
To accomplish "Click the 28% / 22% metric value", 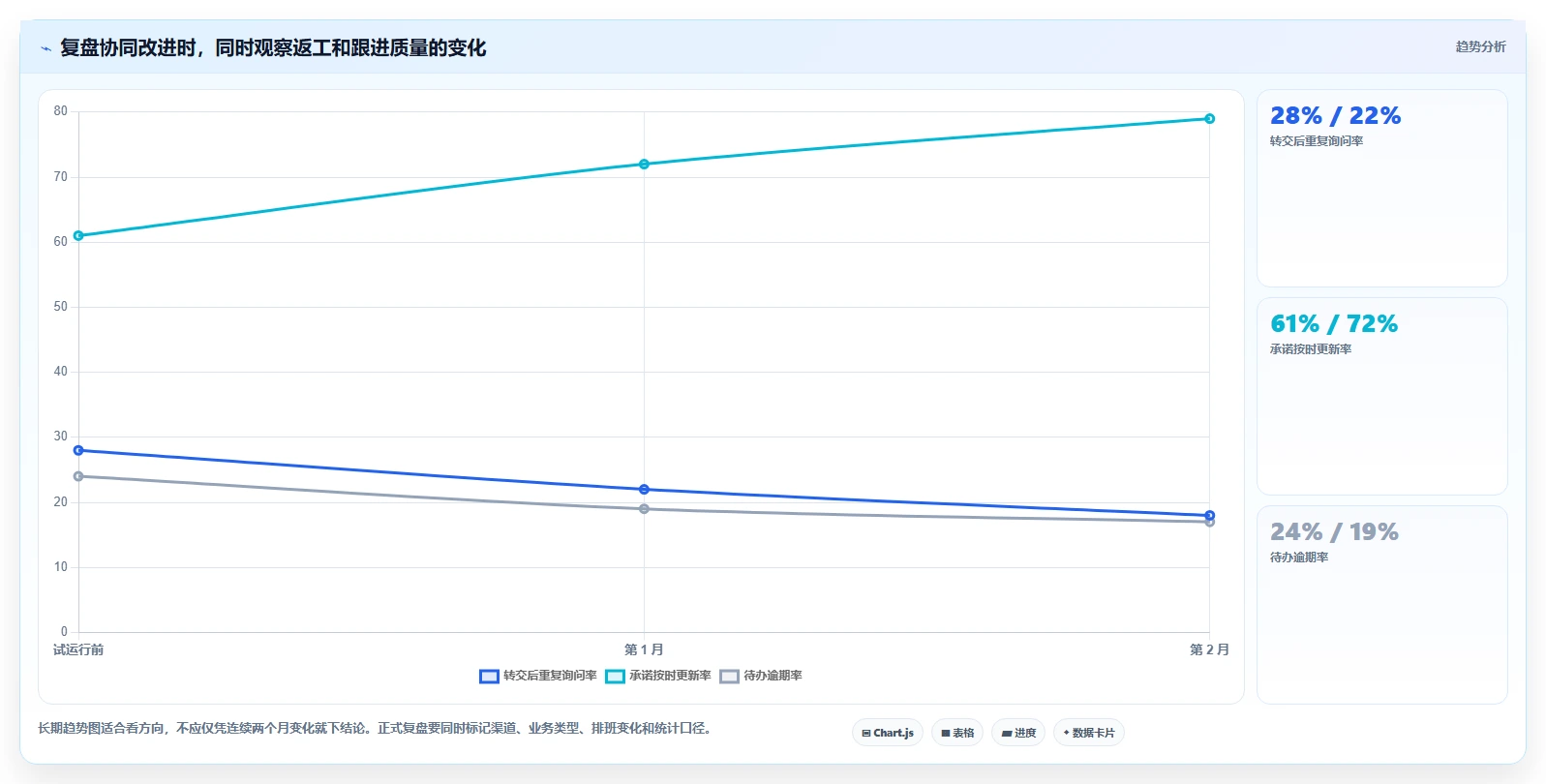I will point(1335,116).
